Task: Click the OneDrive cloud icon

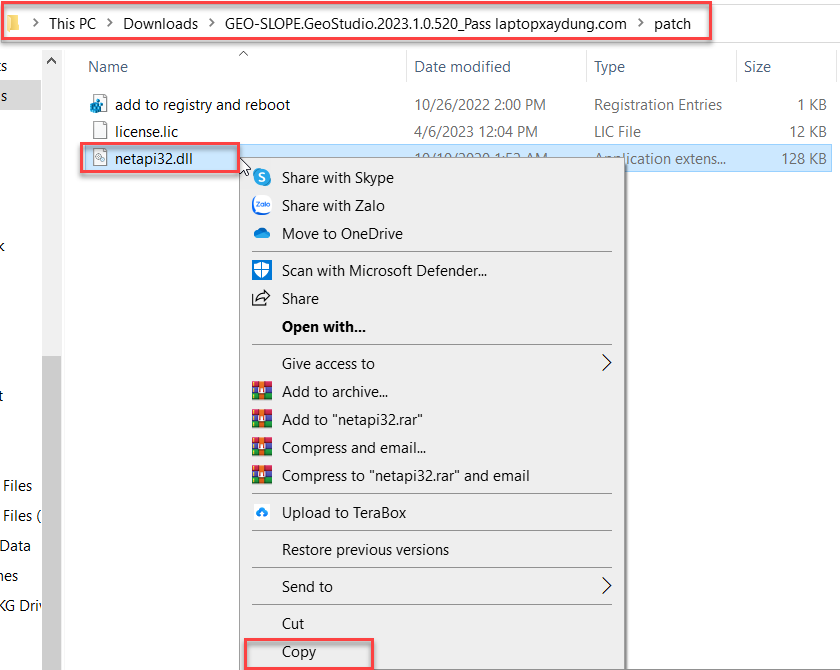Action: [x=262, y=233]
